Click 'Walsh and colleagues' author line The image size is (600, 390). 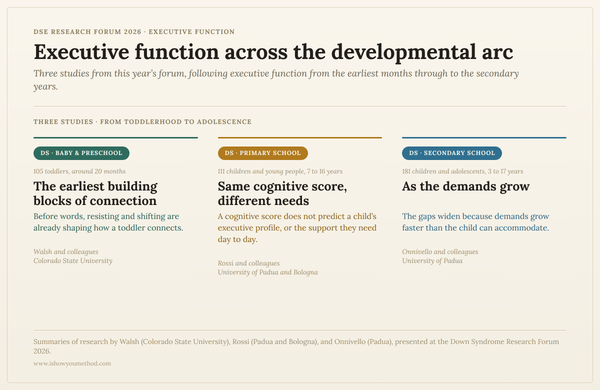[66, 252]
